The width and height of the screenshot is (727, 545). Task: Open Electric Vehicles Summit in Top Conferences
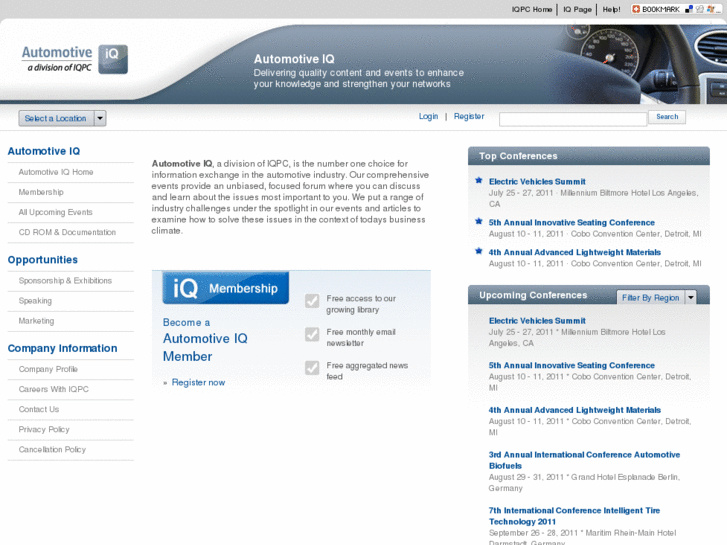click(537, 181)
